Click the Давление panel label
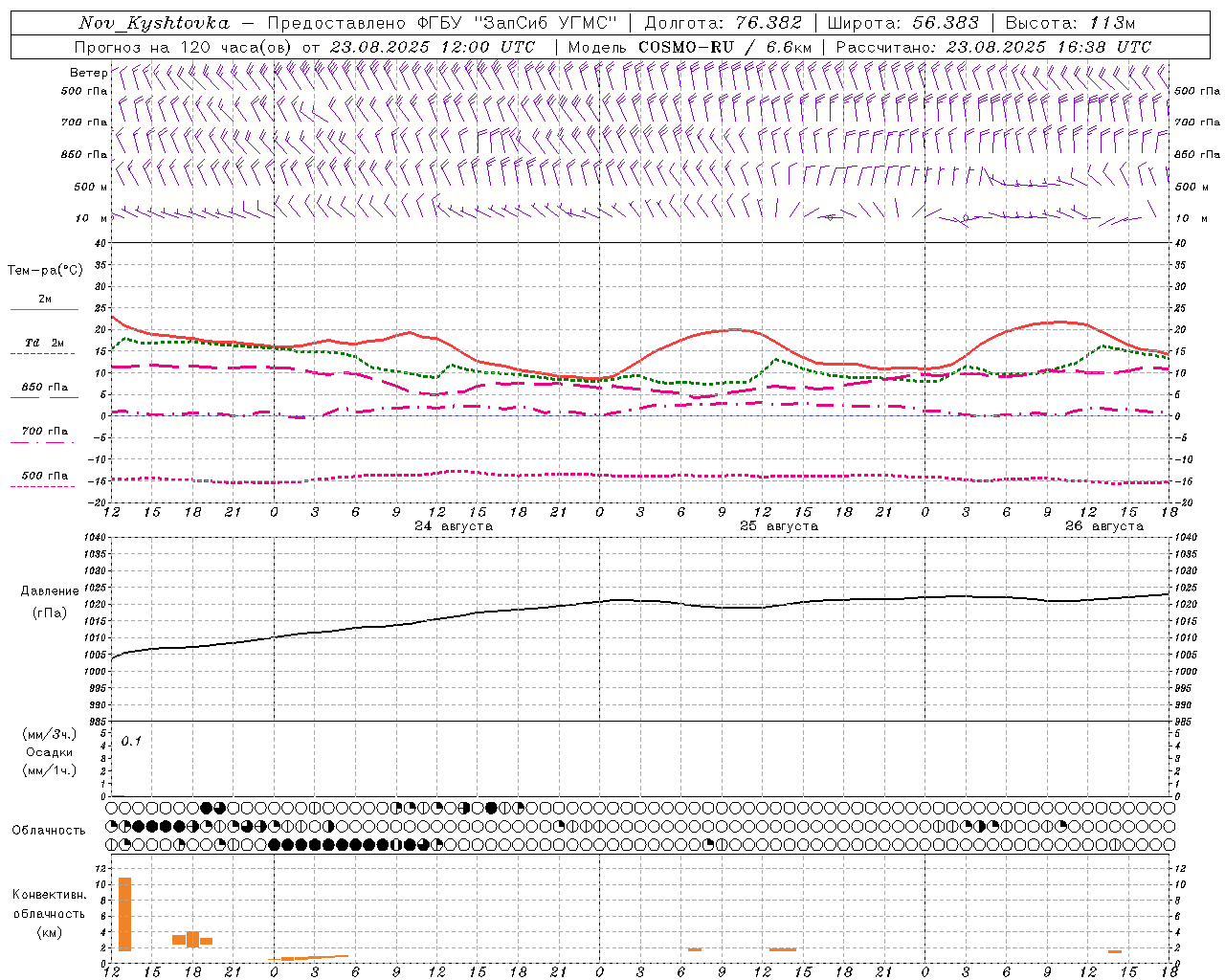 coord(50,591)
